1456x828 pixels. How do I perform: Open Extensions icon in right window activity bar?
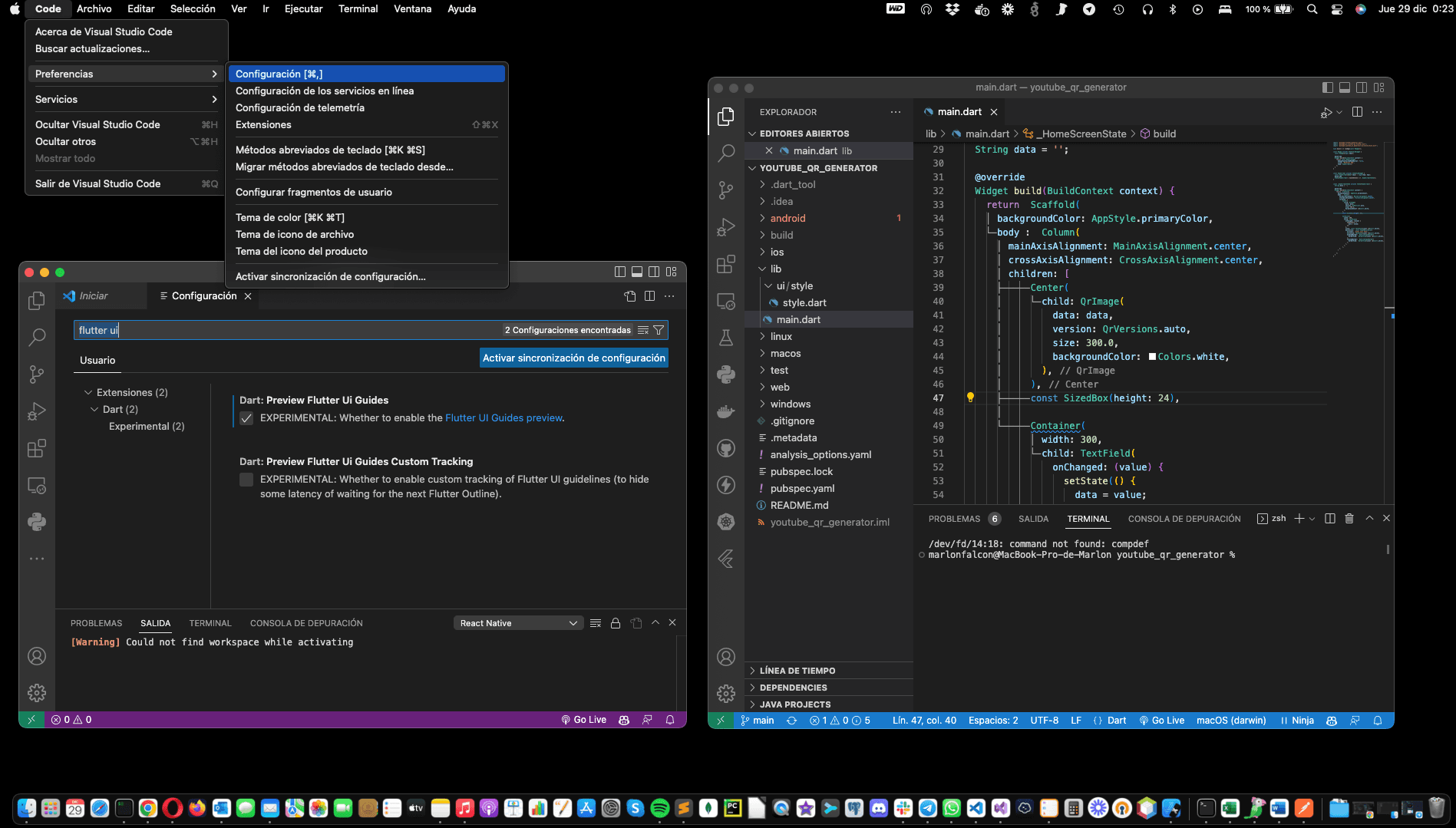click(725, 264)
